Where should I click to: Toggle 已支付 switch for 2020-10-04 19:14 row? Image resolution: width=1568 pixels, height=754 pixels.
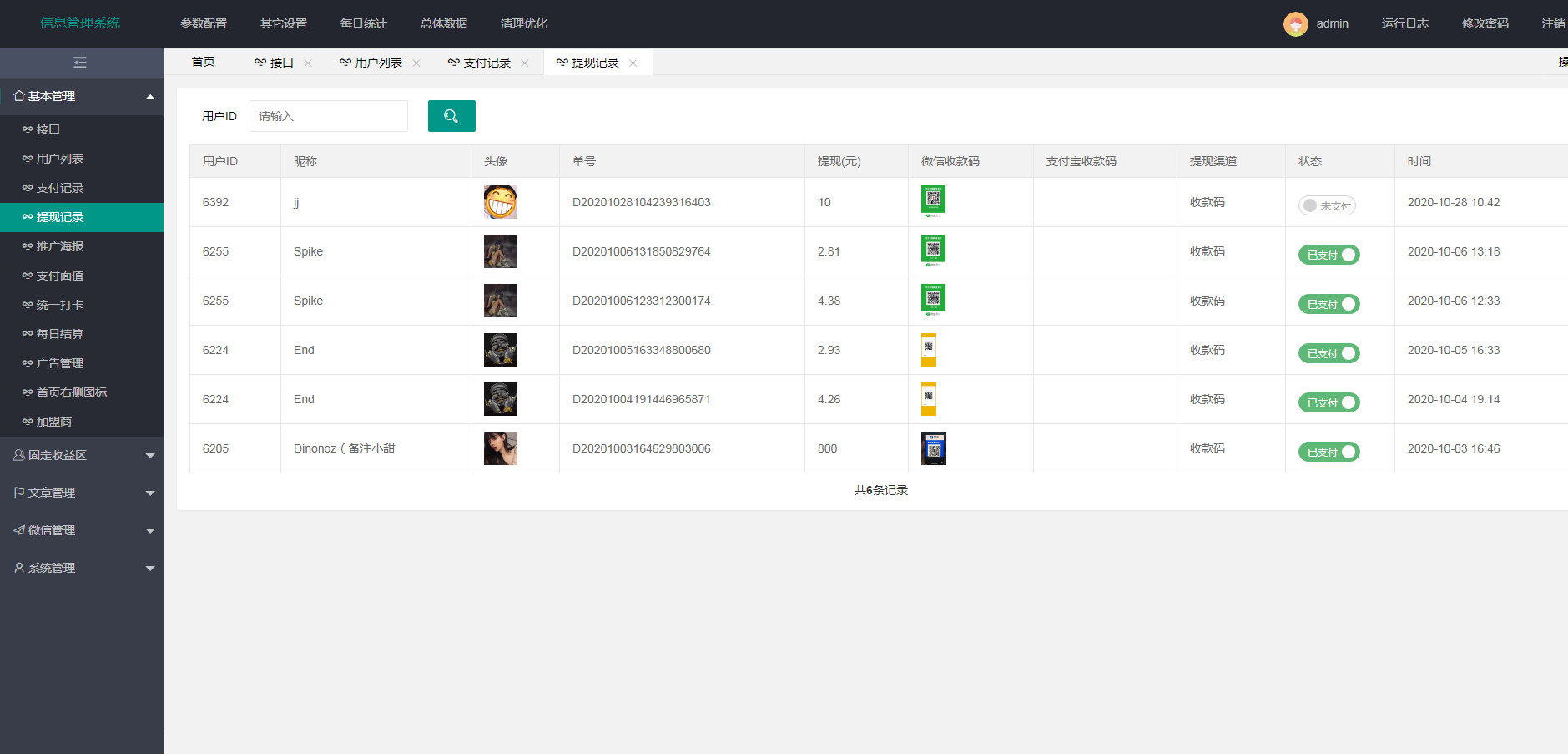coord(1329,402)
